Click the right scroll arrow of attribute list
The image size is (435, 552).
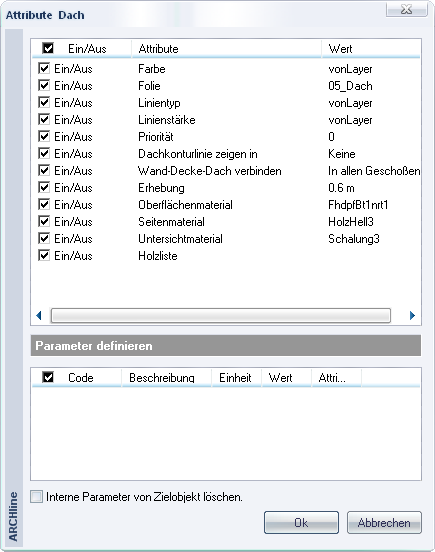[x=412, y=315]
